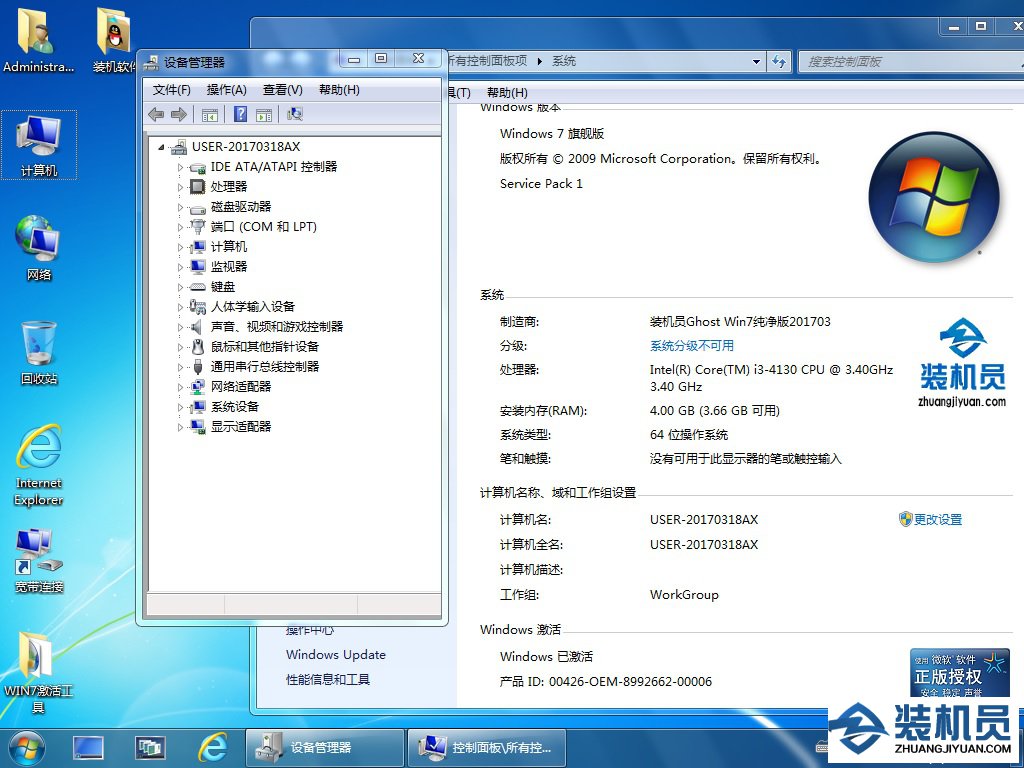Click the 更改设置 link
1024x768 pixels.
click(x=937, y=520)
